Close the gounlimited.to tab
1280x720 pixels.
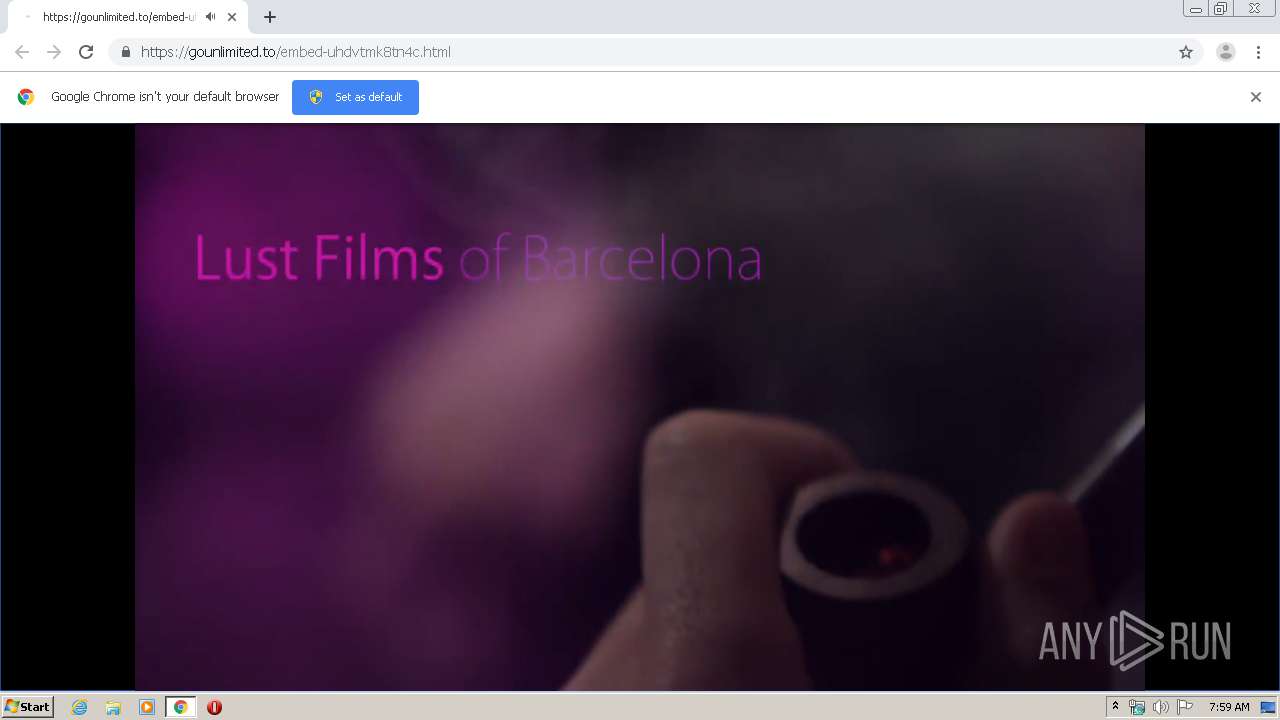232,17
